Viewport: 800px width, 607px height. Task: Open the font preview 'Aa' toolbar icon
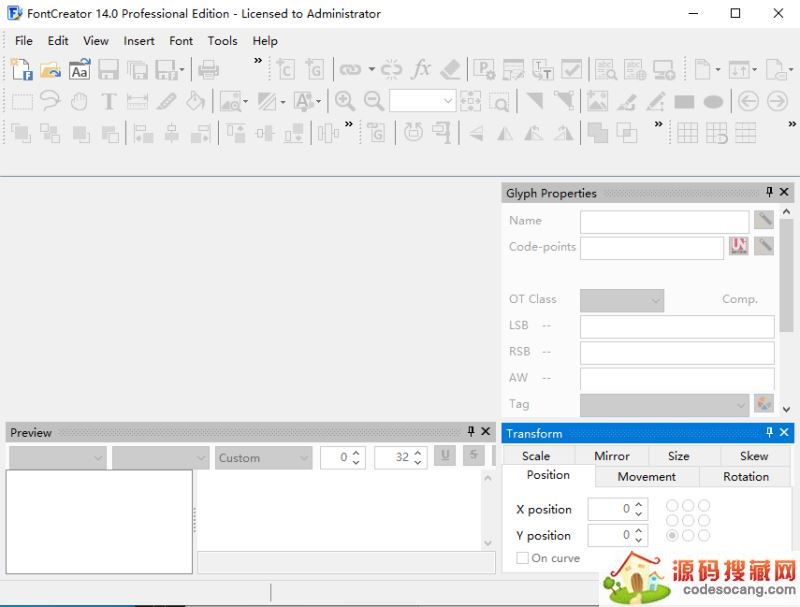79,69
